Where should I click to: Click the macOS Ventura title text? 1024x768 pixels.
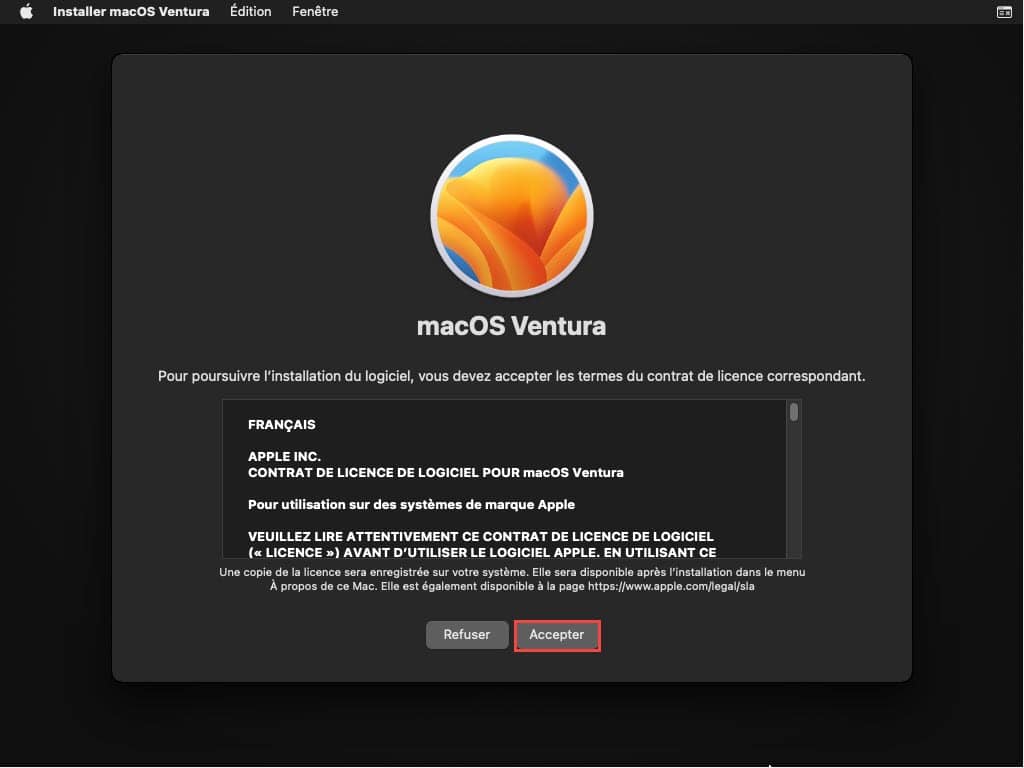point(511,325)
